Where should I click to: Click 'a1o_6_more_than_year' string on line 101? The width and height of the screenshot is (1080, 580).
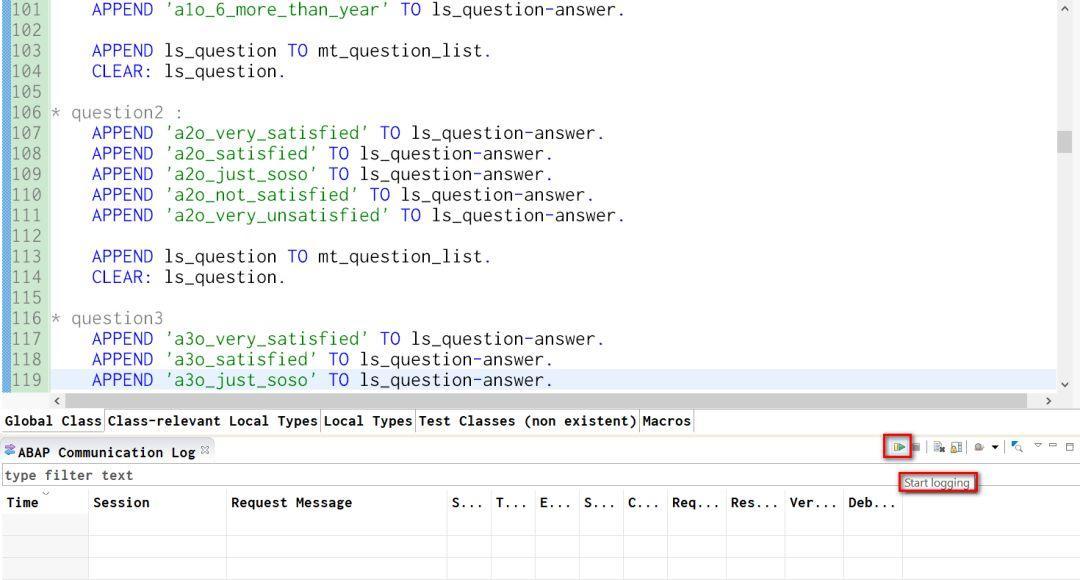pyautogui.click(x=276, y=10)
